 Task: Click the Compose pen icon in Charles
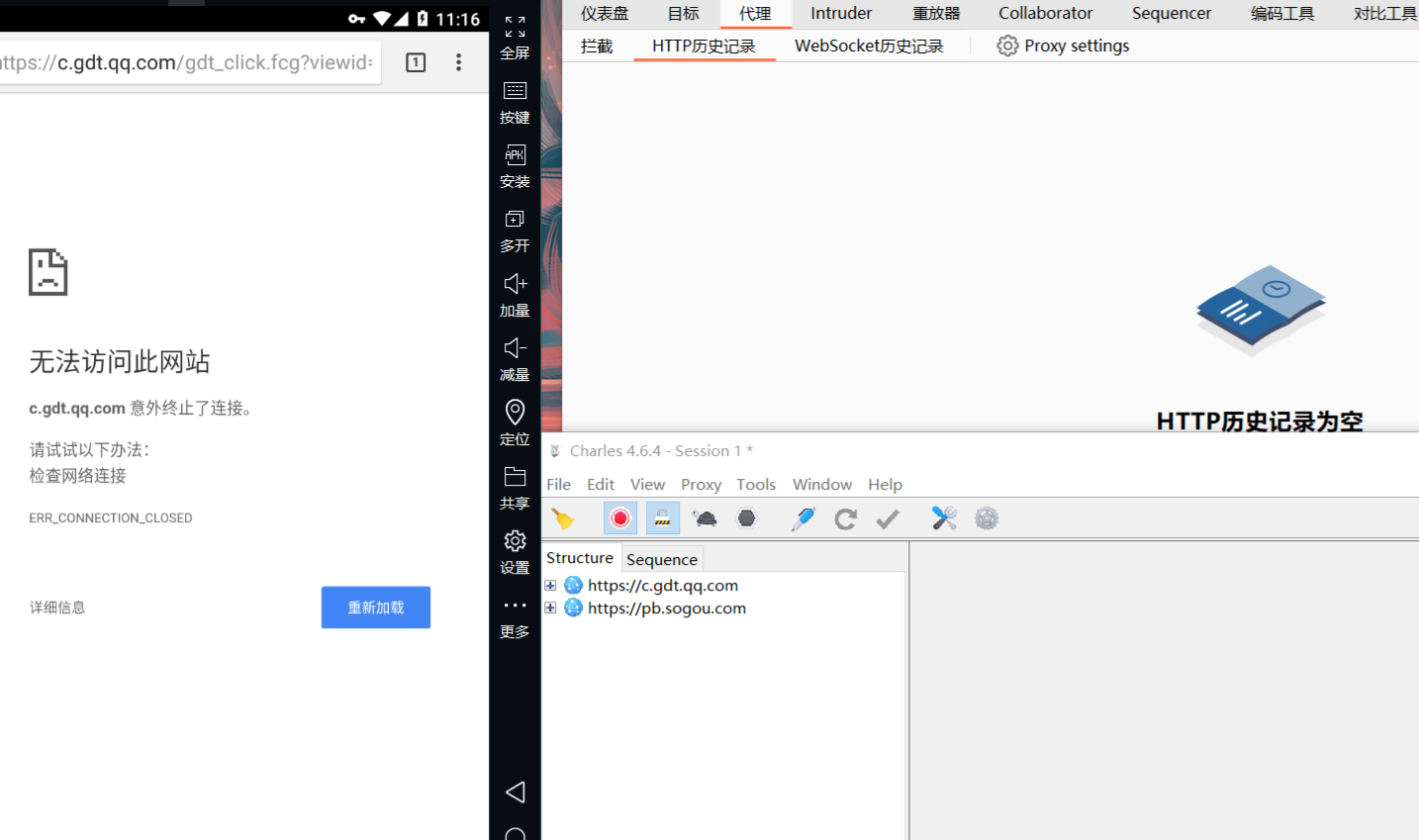(803, 518)
